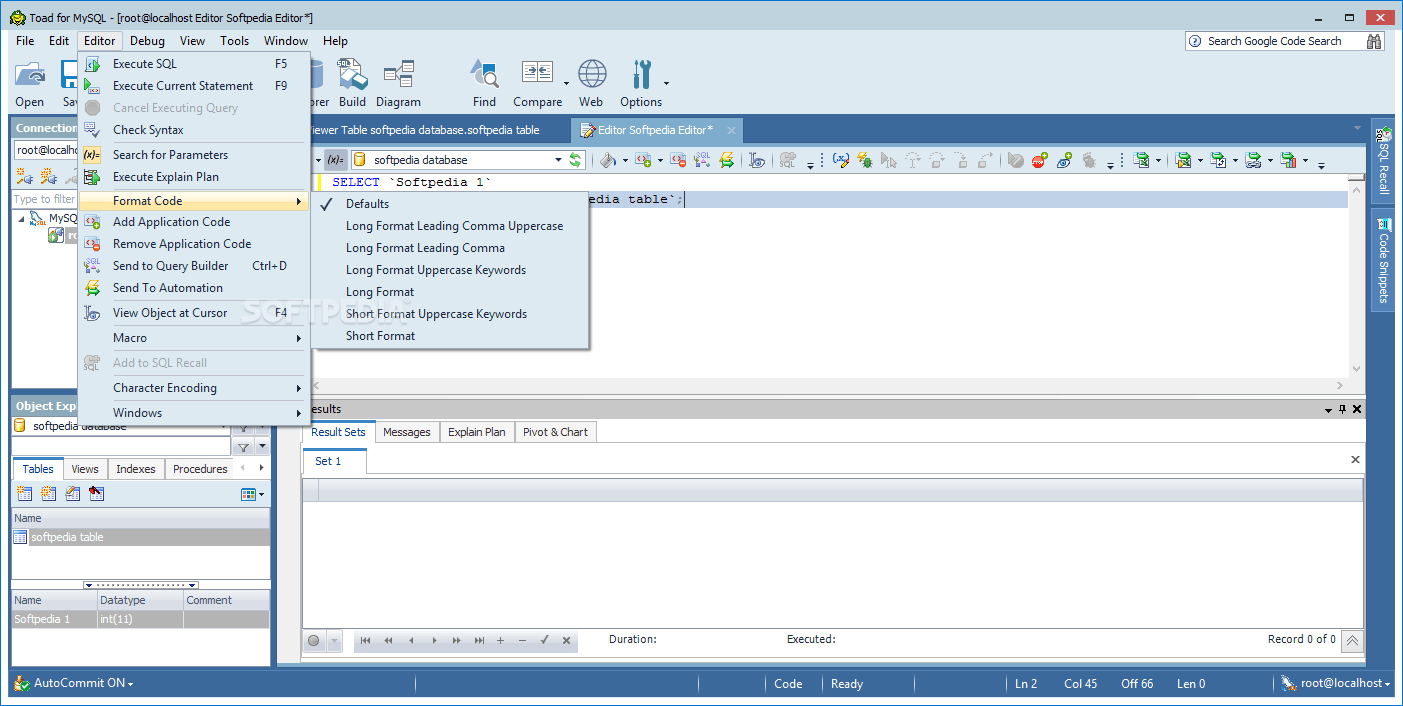The width and height of the screenshot is (1403, 706).
Task: Expand the Macro submenu
Action: click(x=194, y=338)
